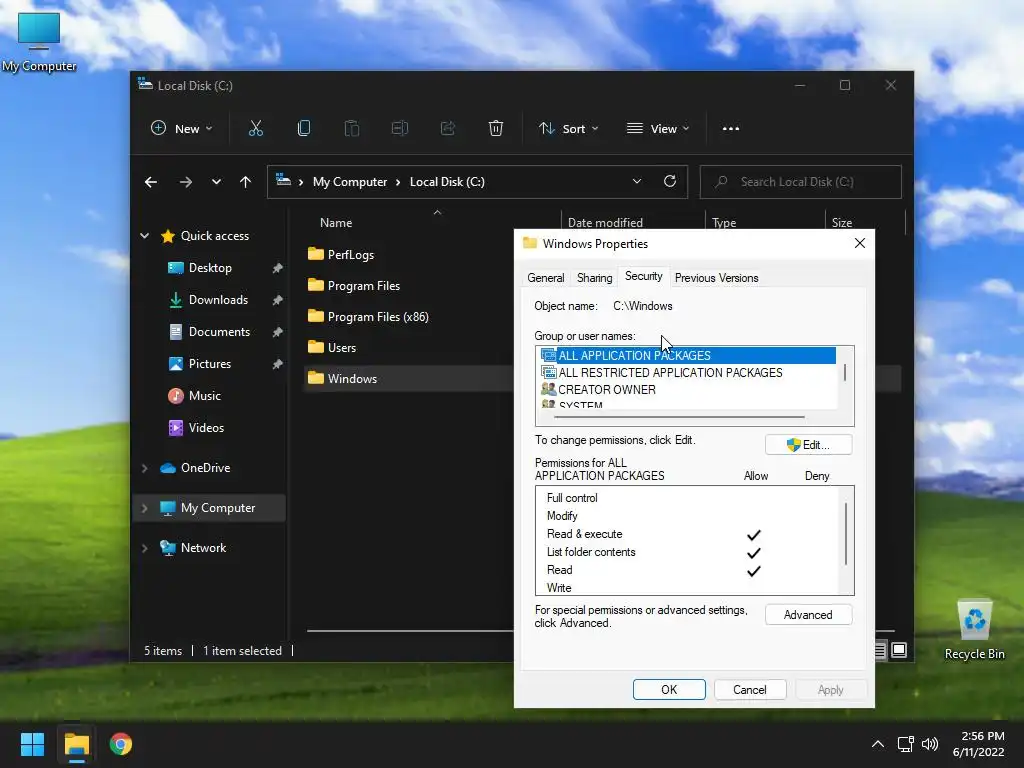
Task: Show hidden system tray icons
Action: pyautogui.click(x=878, y=744)
